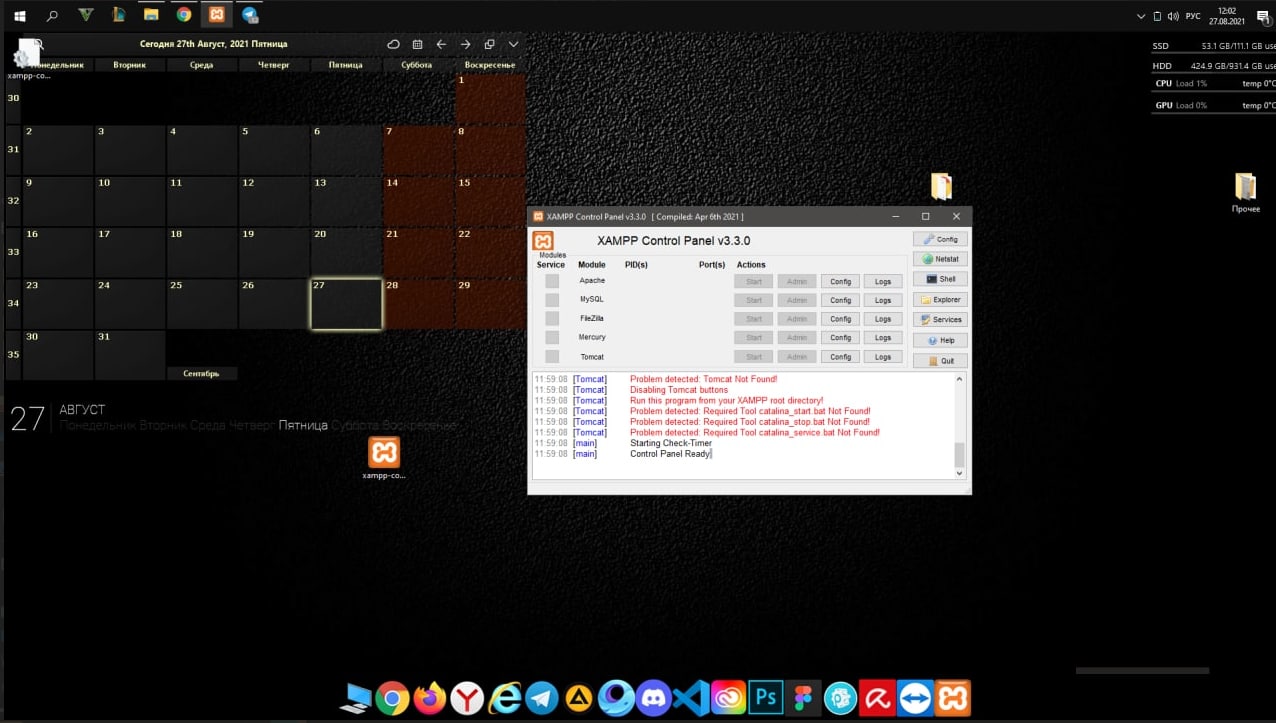The width and height of the screenshot is (1276, 723).
Task: Open Explorer from XAMPP side buttons
Action: pos(939,300)
